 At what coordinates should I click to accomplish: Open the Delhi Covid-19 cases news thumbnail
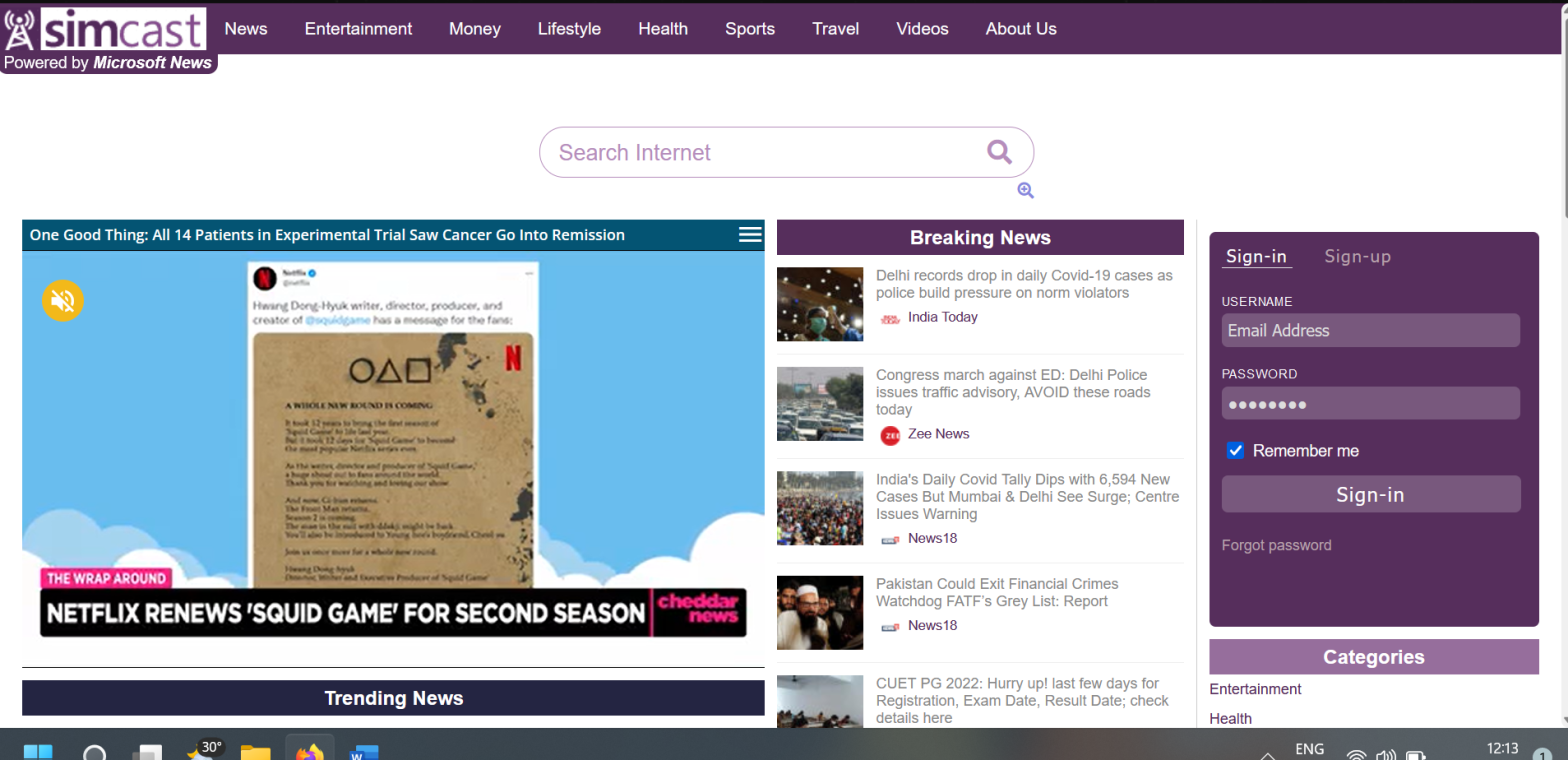coord(820,304)
